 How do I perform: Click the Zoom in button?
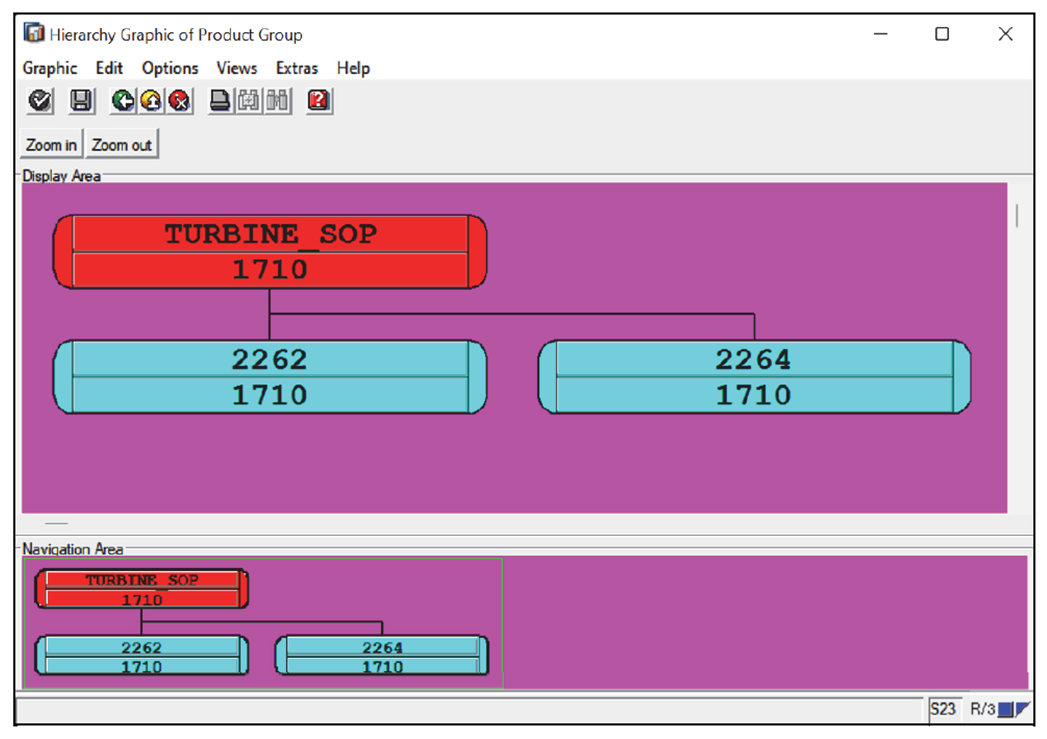point(51,145)
